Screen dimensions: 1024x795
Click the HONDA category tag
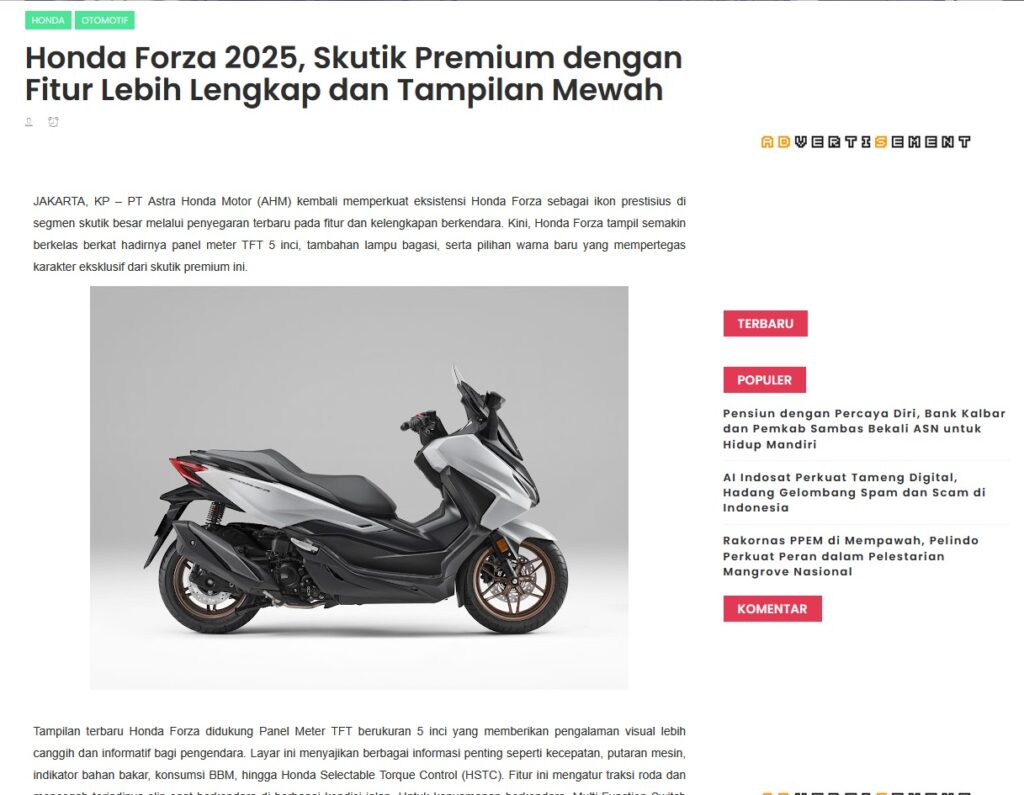(48, 20)
